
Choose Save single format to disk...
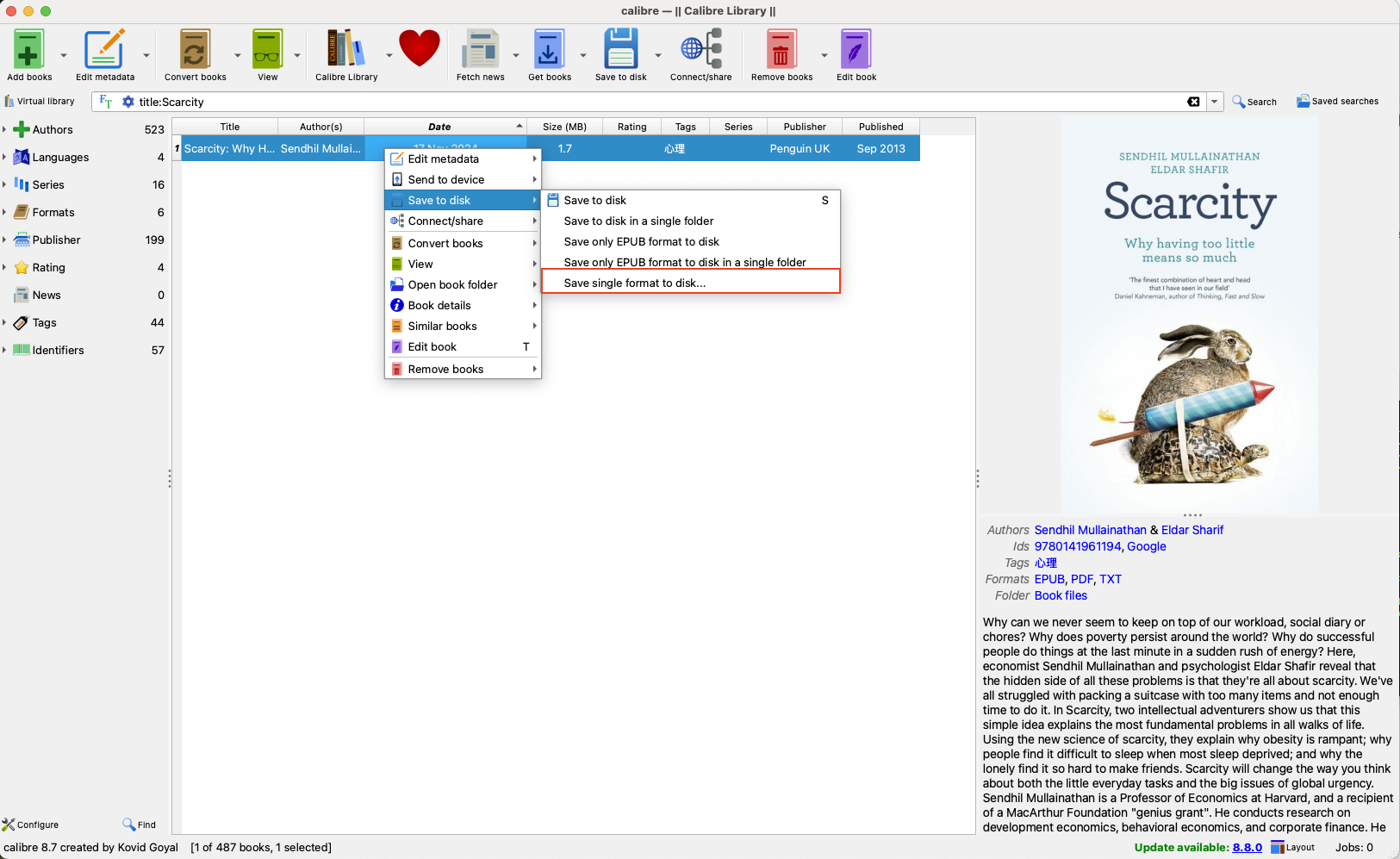[691, 283]
